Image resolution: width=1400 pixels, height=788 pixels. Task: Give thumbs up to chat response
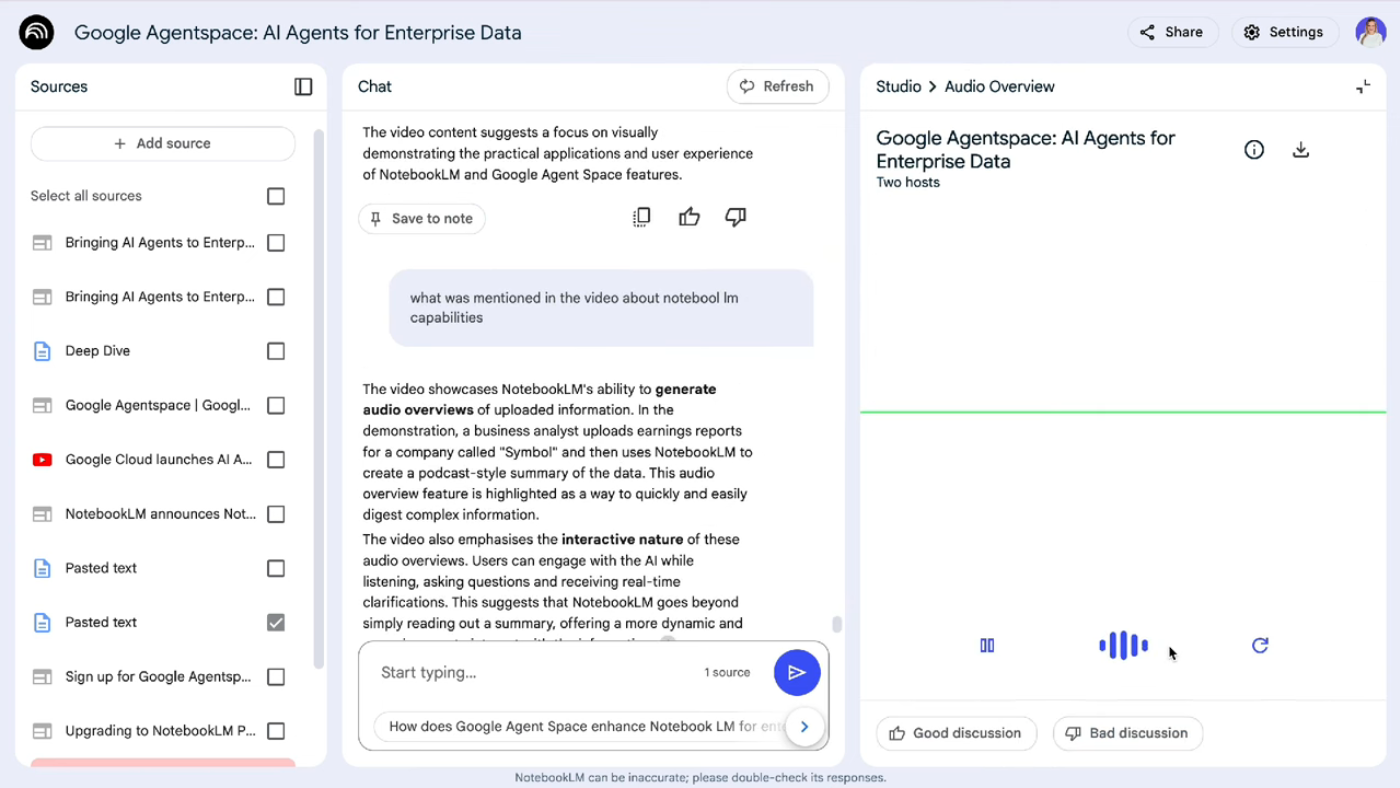pyautogui.click(x=689, y=217)
